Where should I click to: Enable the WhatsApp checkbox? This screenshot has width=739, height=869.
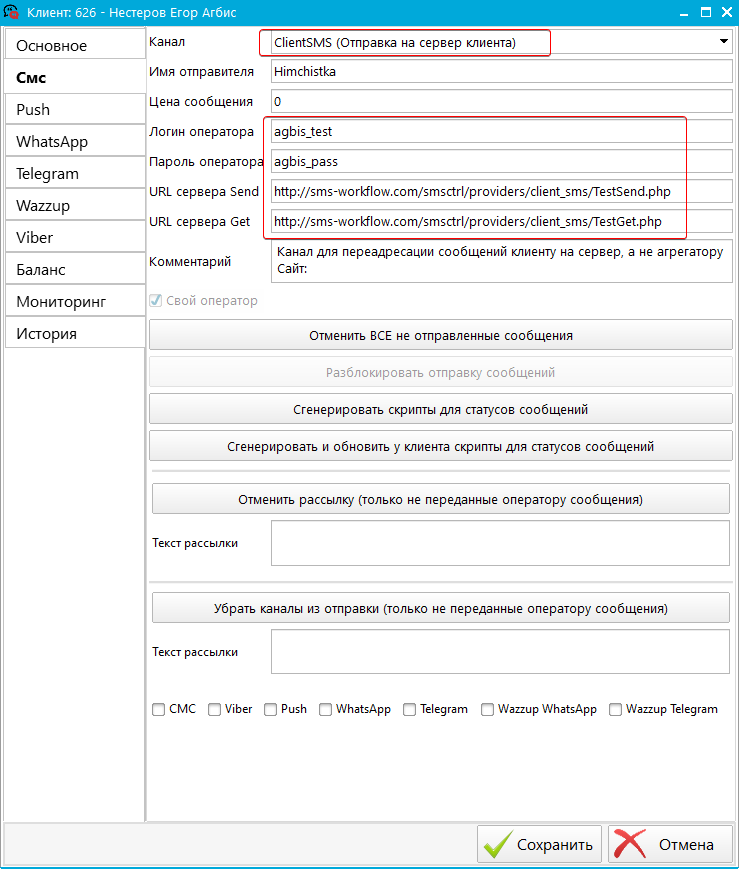[x=325, y=709]
